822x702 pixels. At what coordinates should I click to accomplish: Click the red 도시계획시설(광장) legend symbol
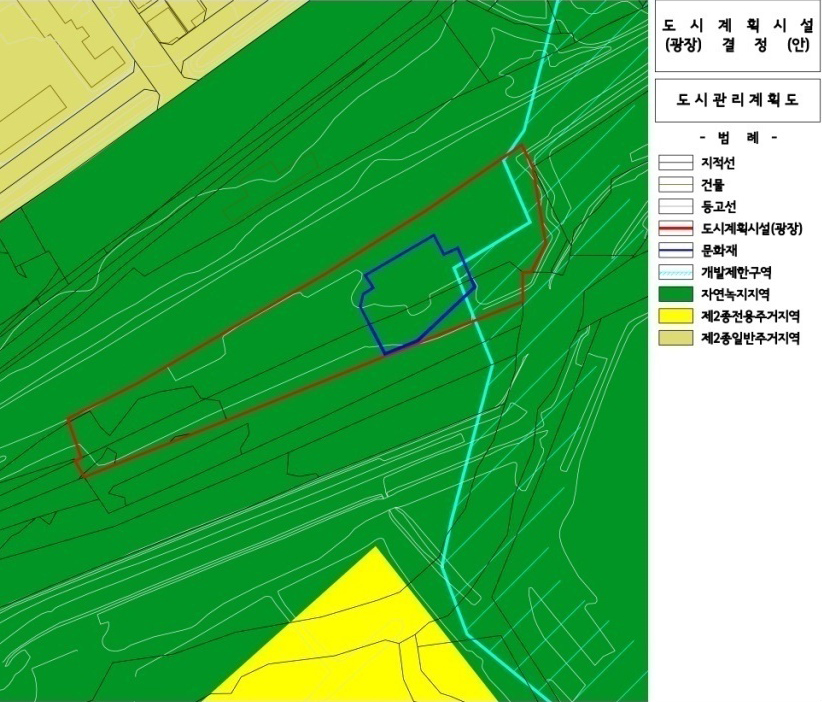pos(679,228)
